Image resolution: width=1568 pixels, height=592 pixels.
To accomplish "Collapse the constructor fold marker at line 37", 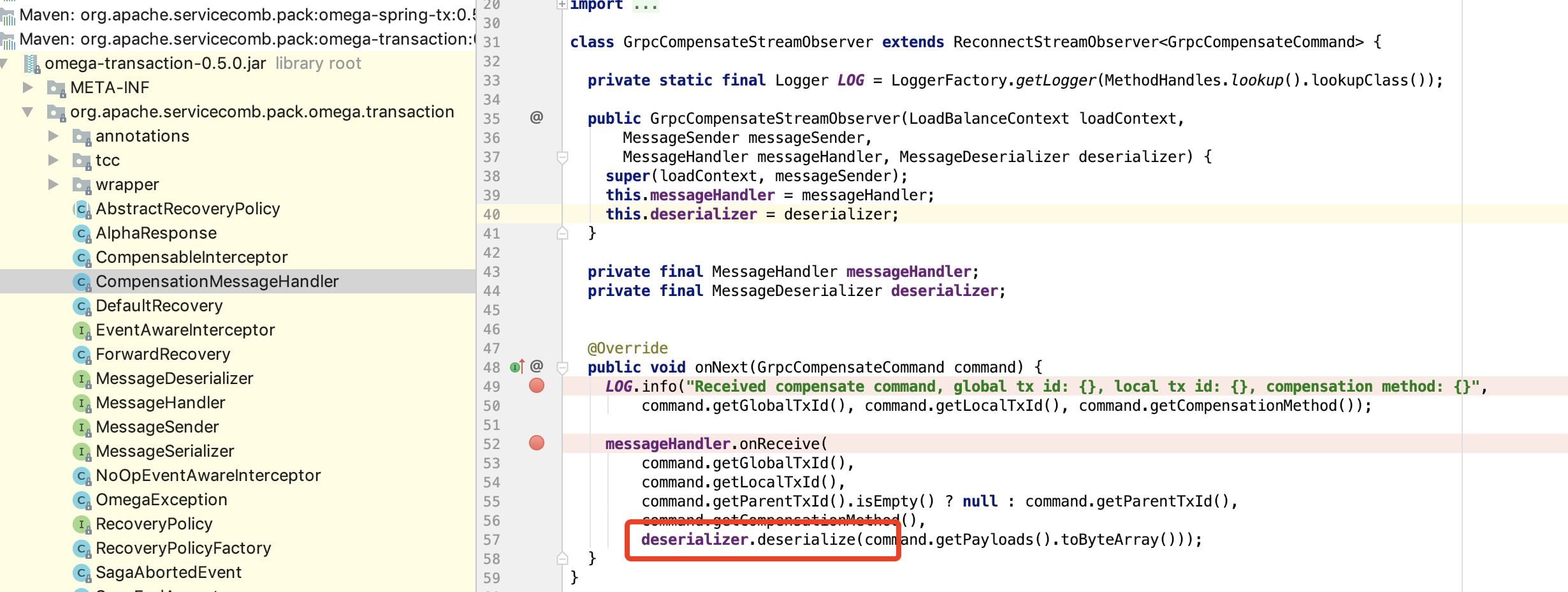I will coord(562,157).
